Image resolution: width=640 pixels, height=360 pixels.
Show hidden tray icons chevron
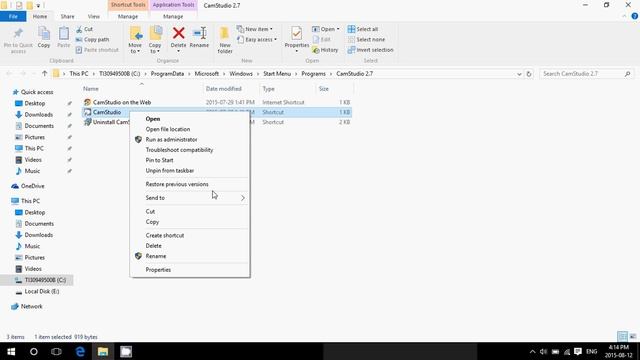point(532,351)
